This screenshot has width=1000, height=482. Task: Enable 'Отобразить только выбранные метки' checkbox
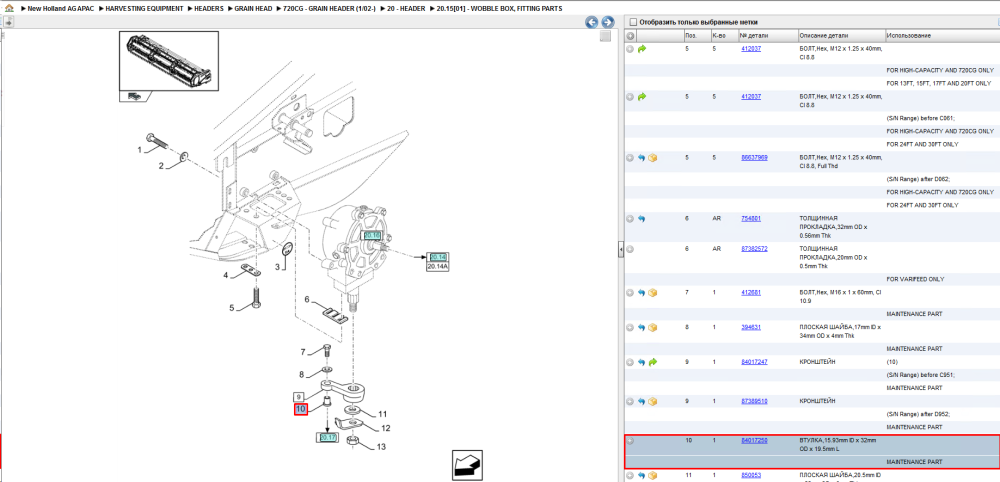(633, 22)
